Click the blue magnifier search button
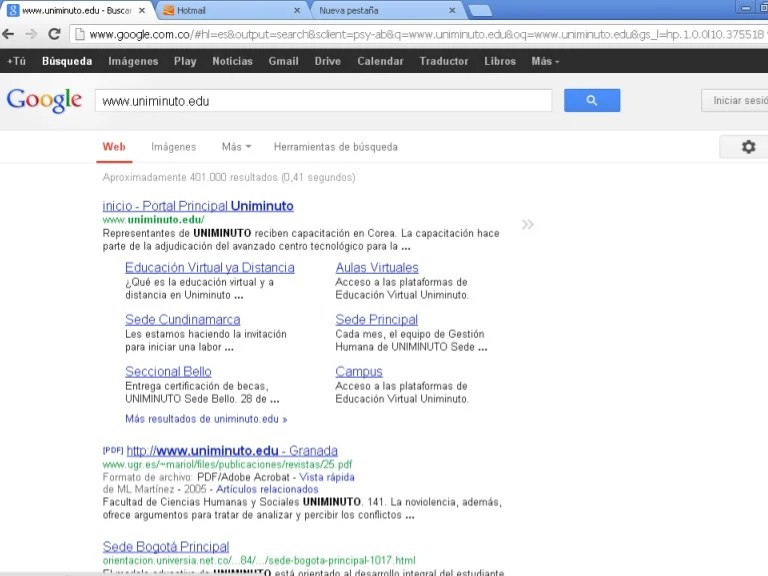This screenshot has width=768, height=576. pos(592,100)
